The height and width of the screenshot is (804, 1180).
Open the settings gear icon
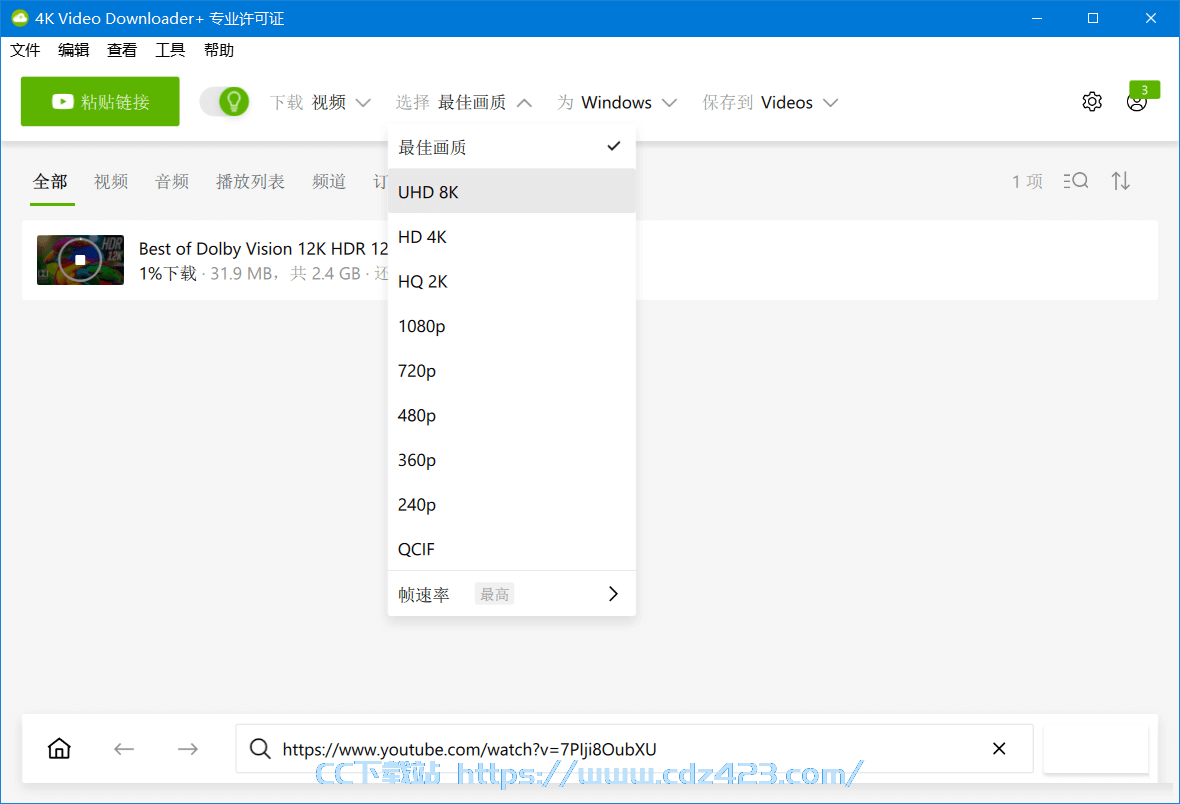1092,102
